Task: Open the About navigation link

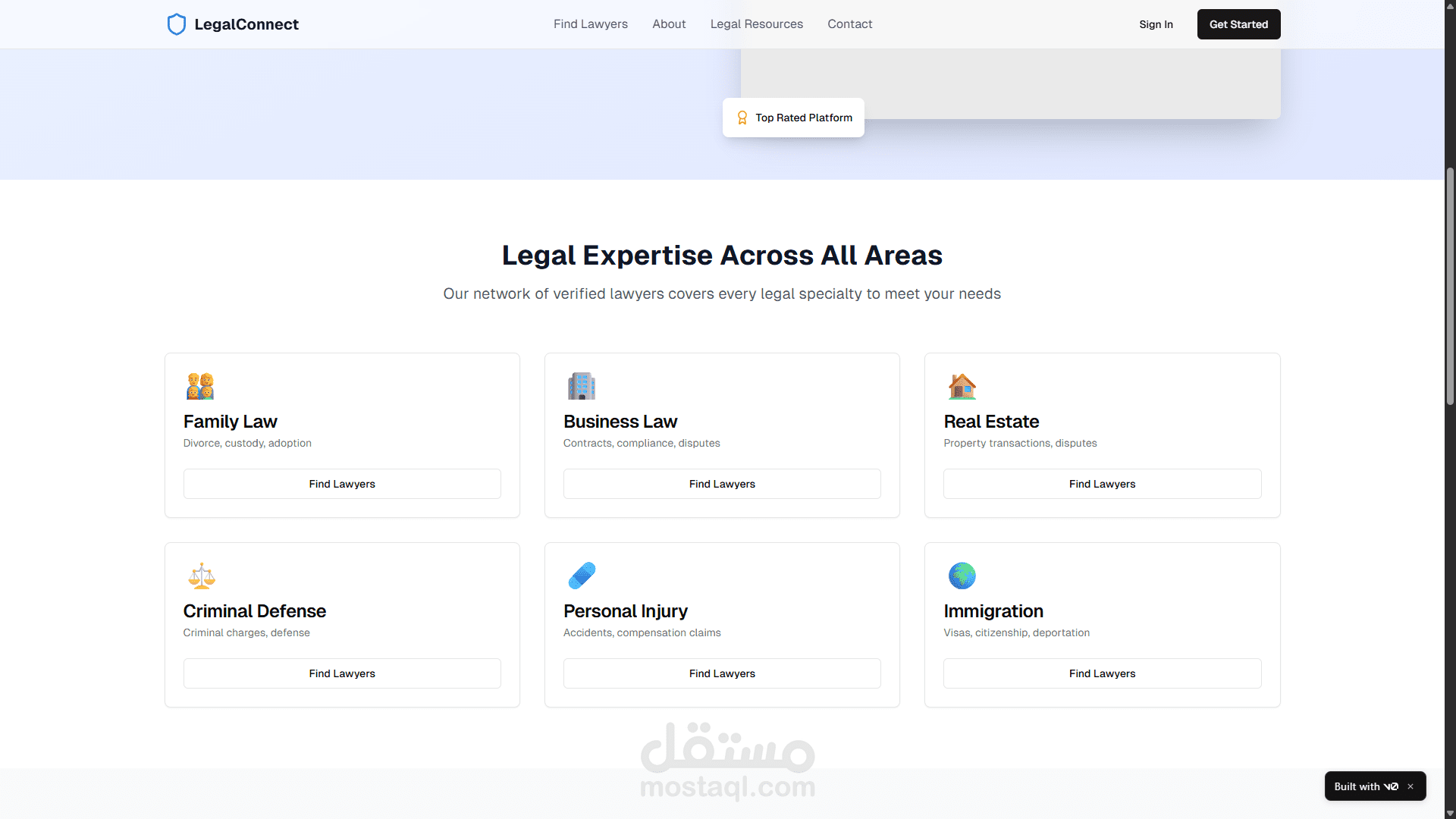Action: [x=669, y=24]
